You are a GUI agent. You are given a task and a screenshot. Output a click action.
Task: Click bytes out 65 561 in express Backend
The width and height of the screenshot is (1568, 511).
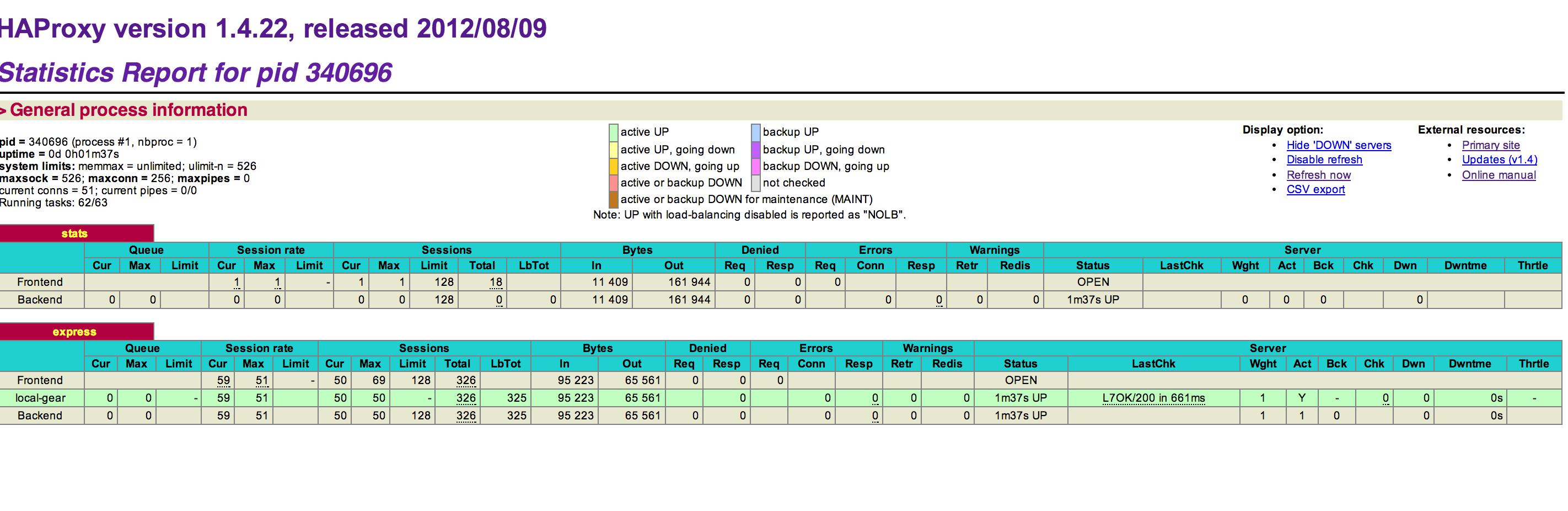click(643, 416)
